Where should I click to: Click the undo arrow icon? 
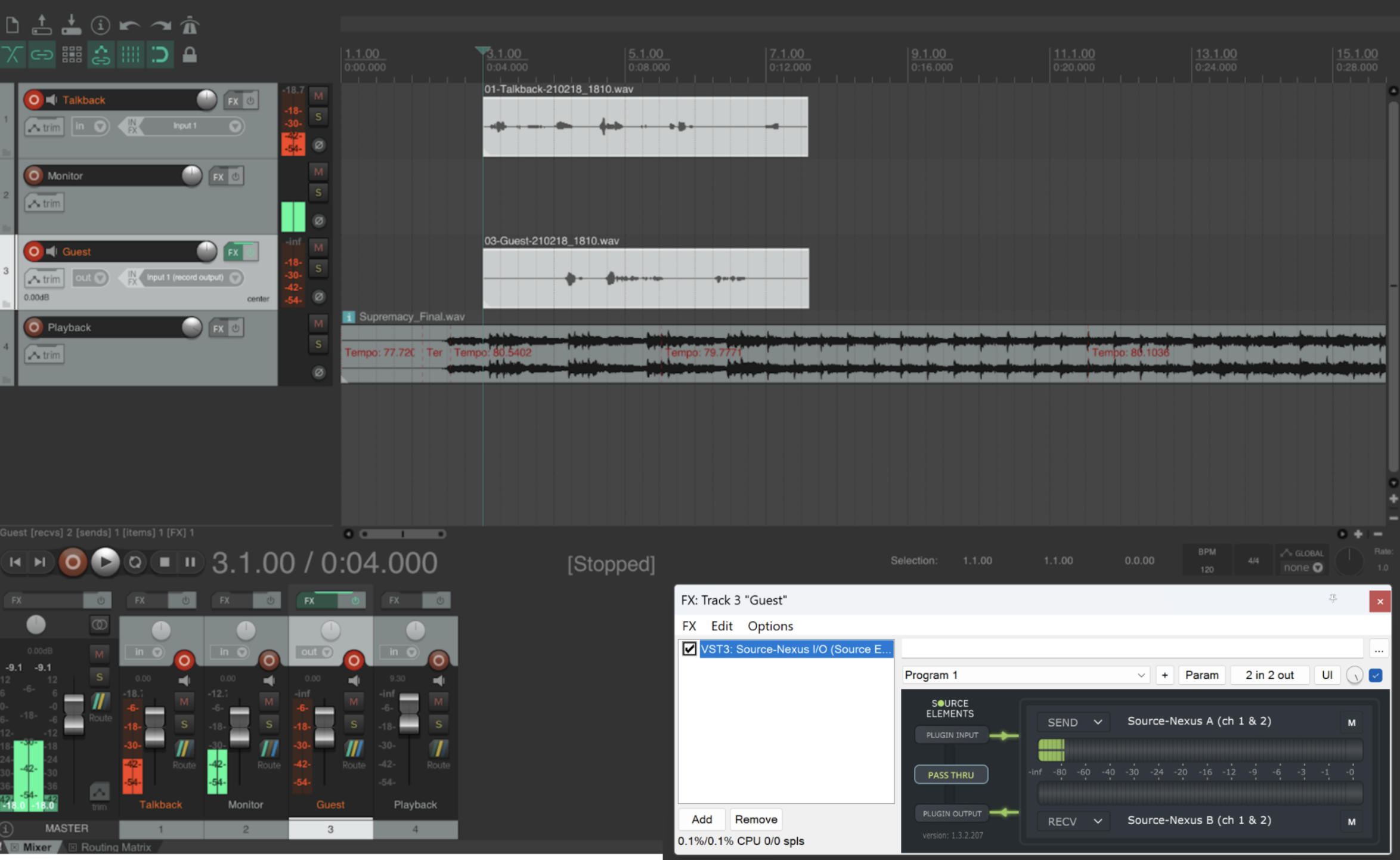129,25
